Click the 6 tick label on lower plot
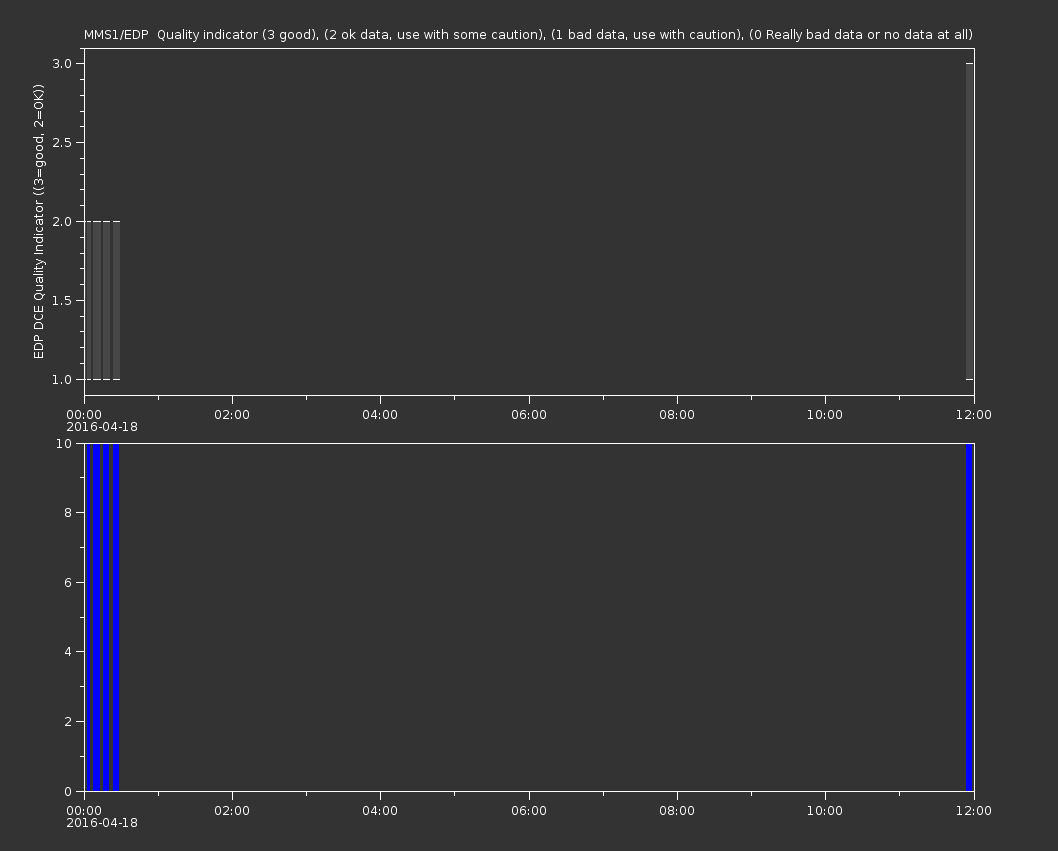Screen dimensions: 1058x851 point(68,582)
